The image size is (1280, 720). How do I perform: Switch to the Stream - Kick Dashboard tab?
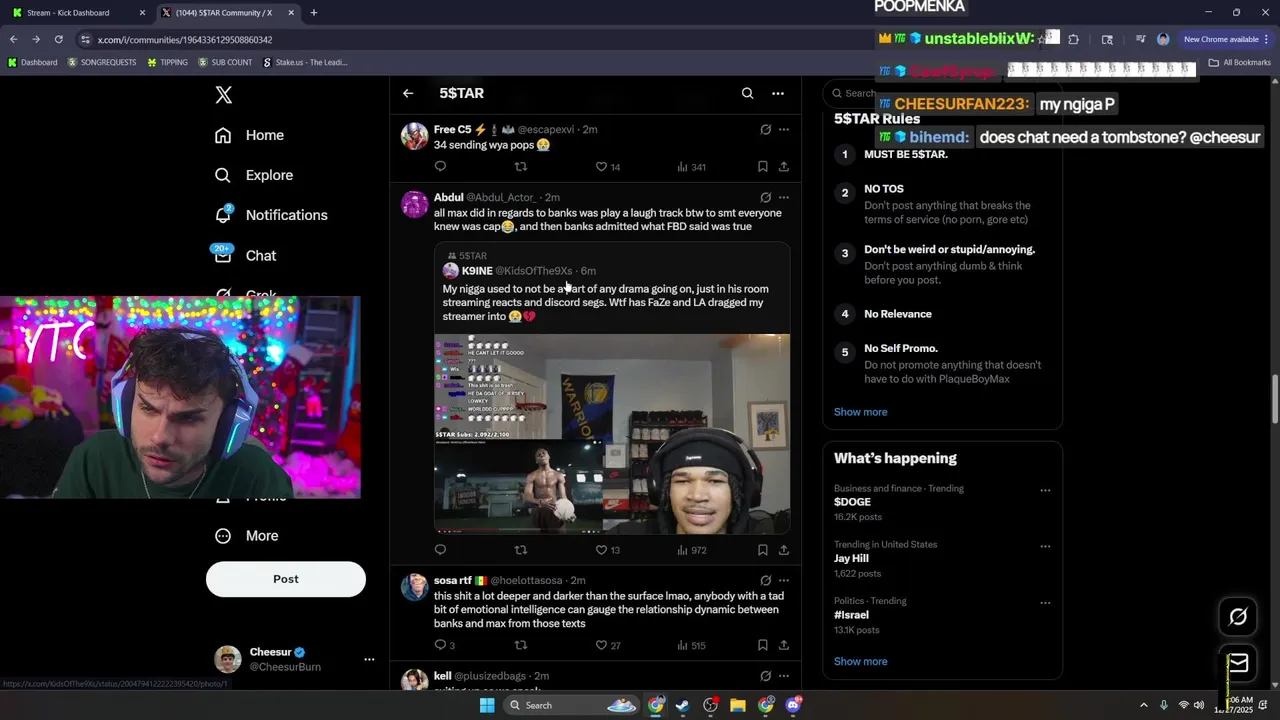pos(75,13)
